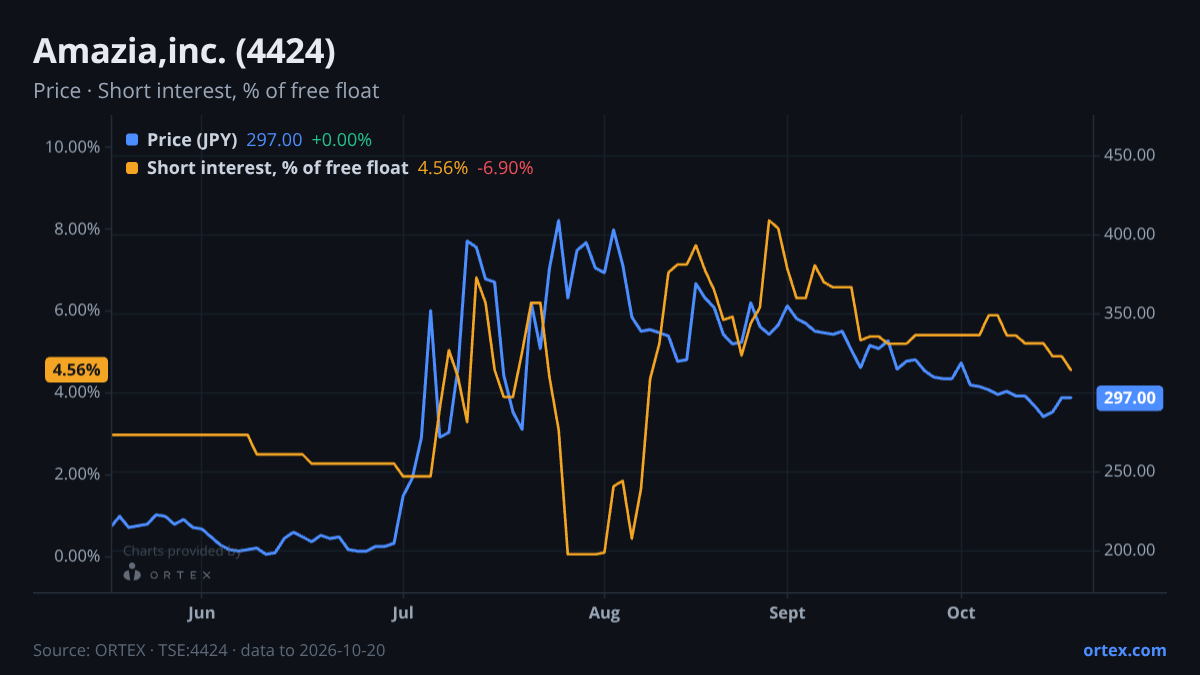Click the 2.00% left axis label
Screen dimensions: 1200x675
[x=77, y=474]
